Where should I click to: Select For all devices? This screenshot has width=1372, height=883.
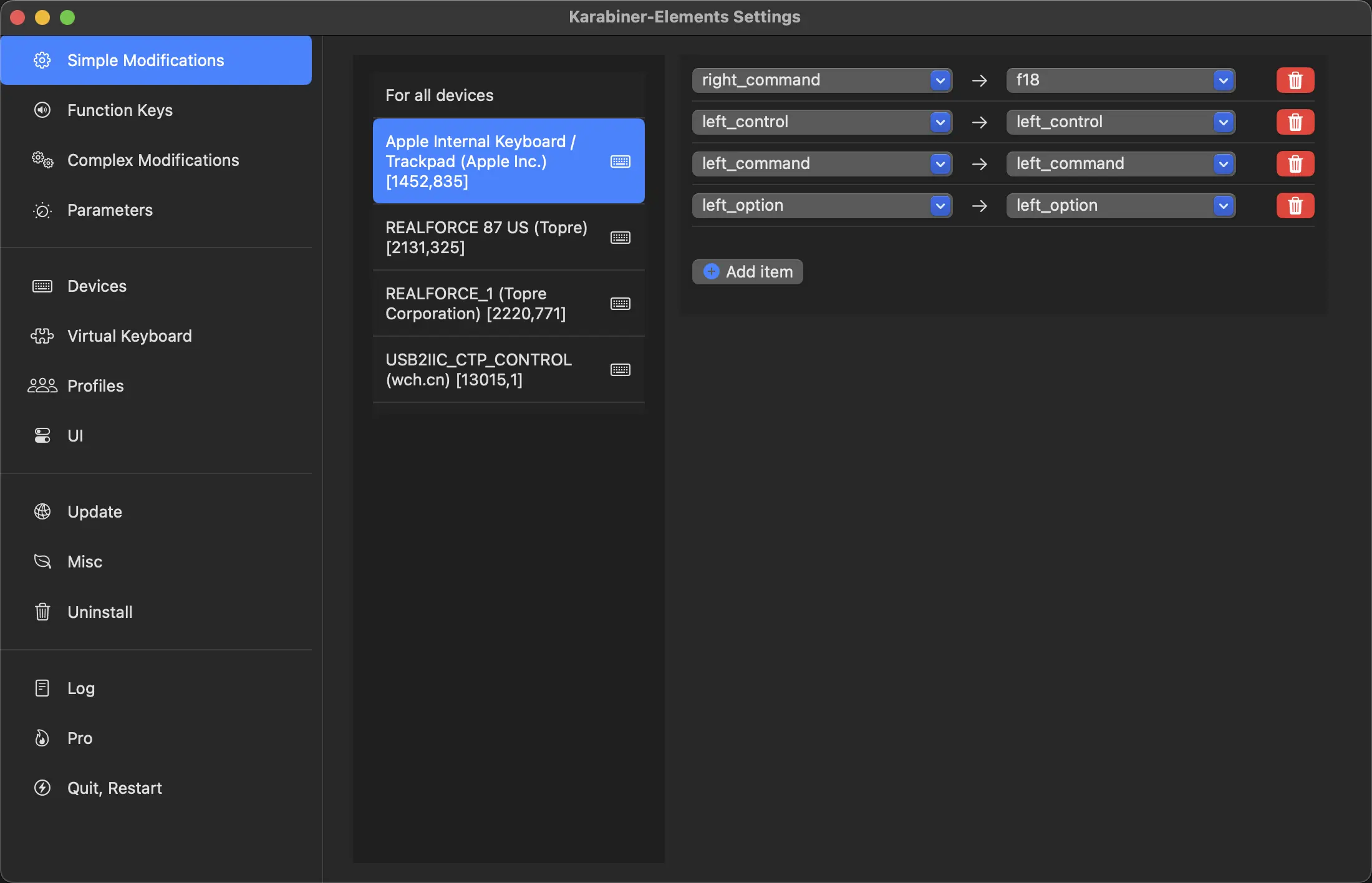[x=508, y=95]
